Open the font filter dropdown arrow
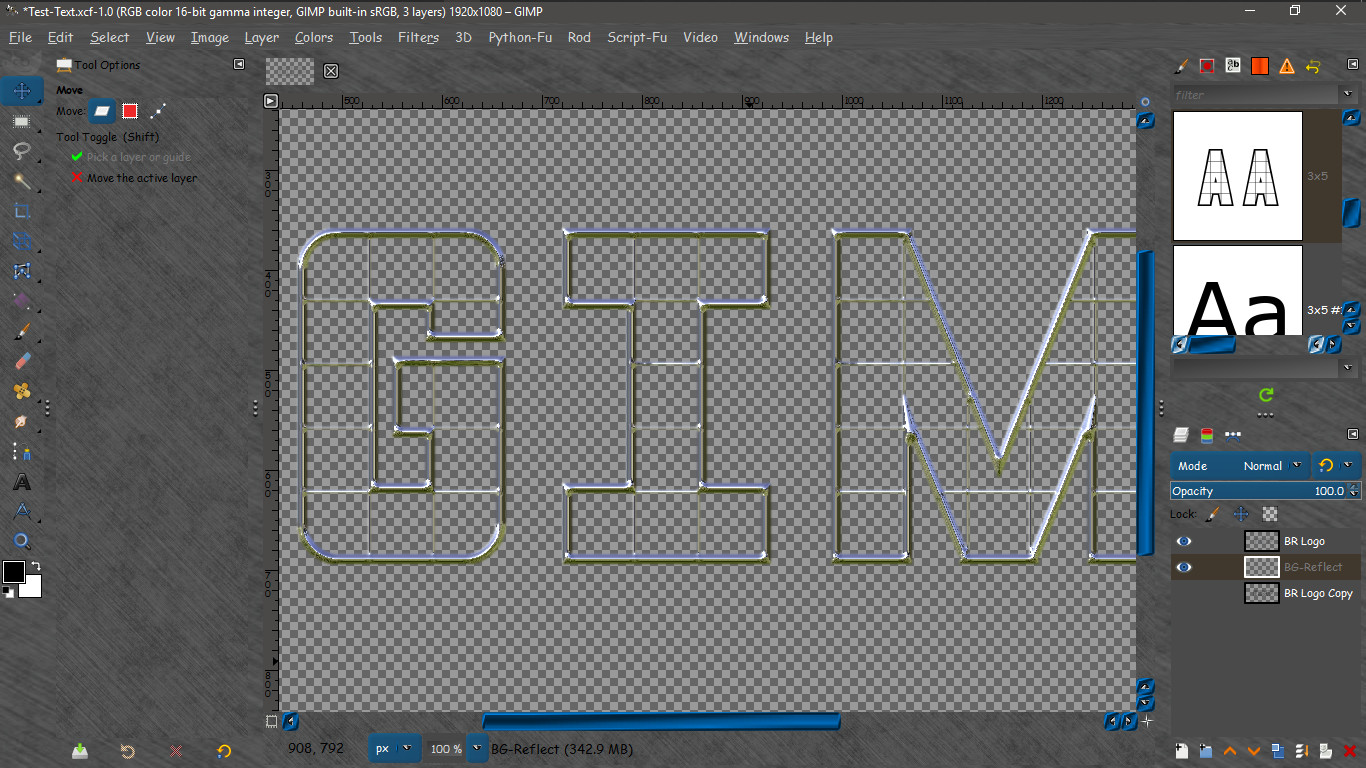 [x=1346, y=95]
